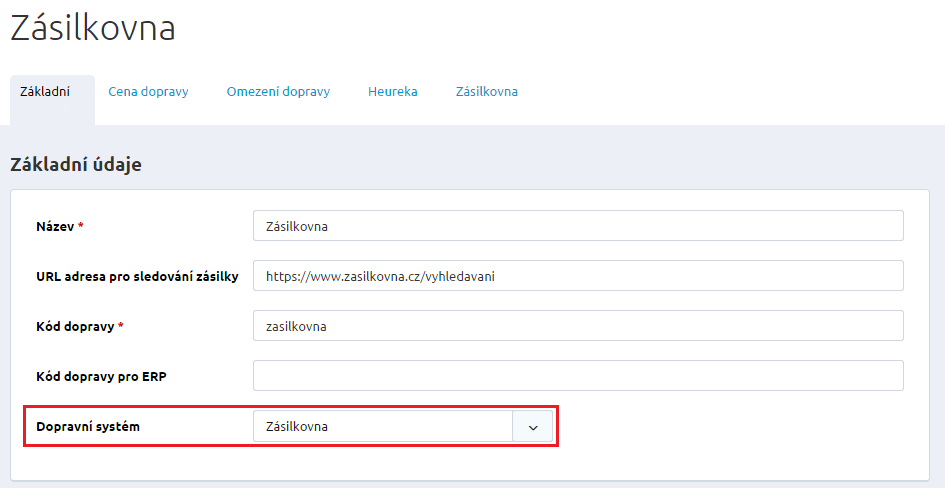Click the Název input field
This screenshot has height=488, width=945.
pos(578,226)
